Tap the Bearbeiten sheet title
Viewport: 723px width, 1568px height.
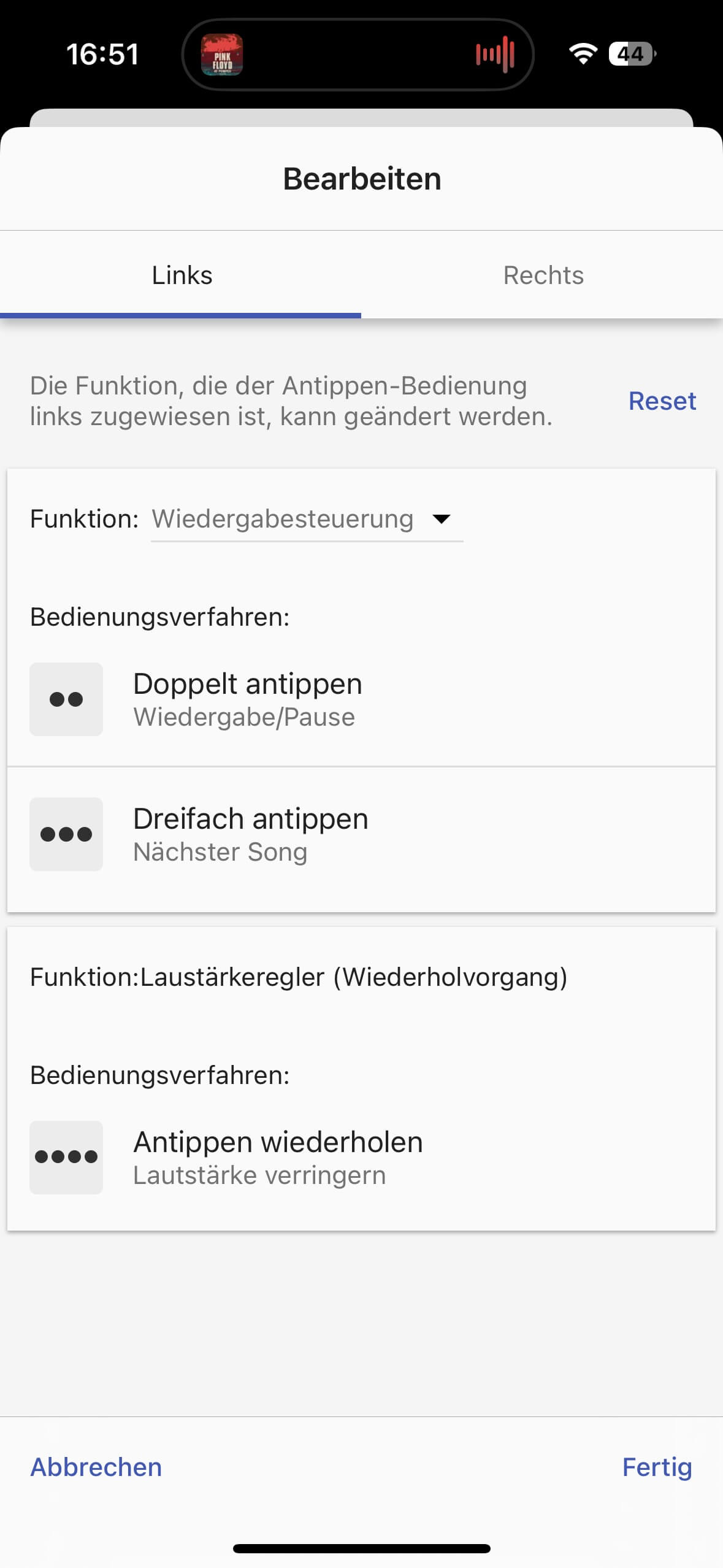(362, 179)
